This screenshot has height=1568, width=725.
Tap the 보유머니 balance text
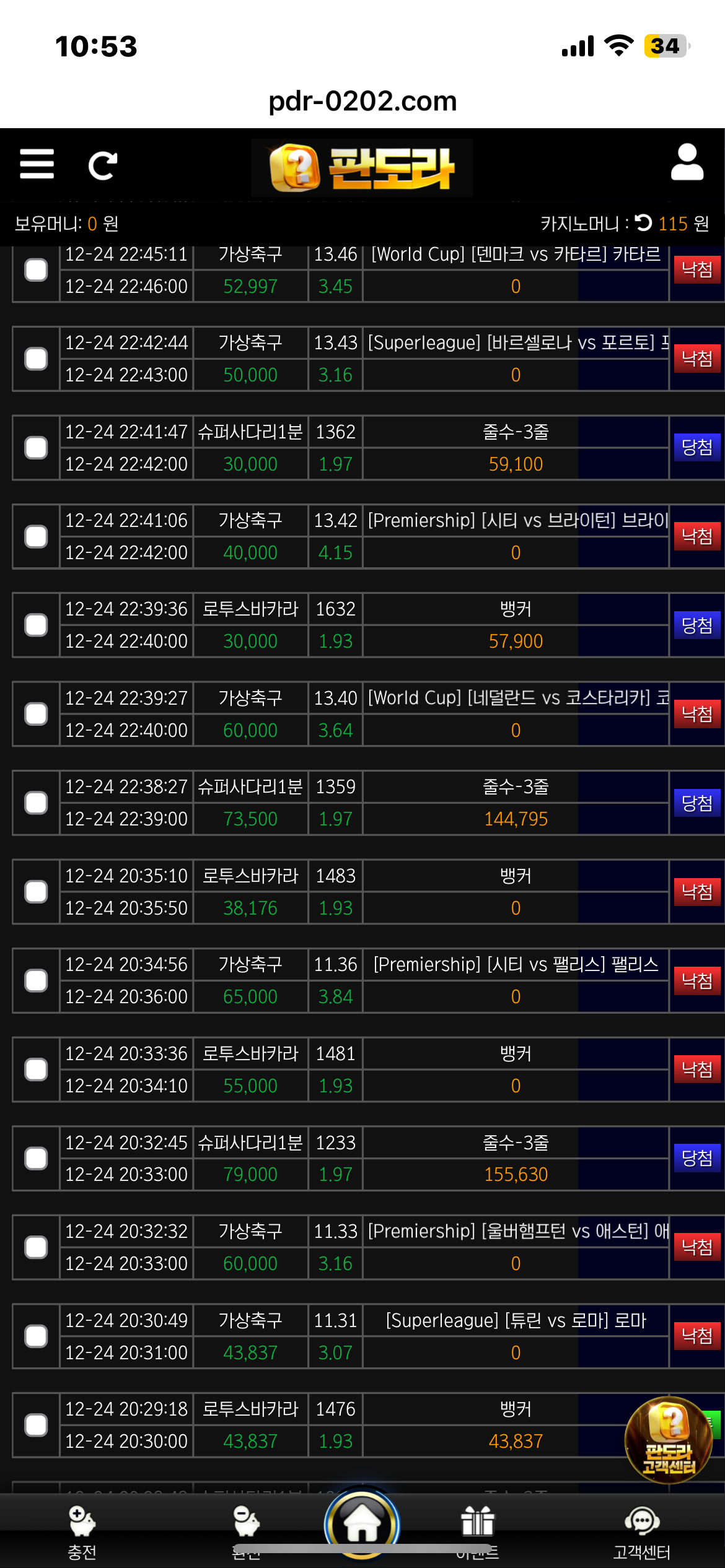click(66, 224)
